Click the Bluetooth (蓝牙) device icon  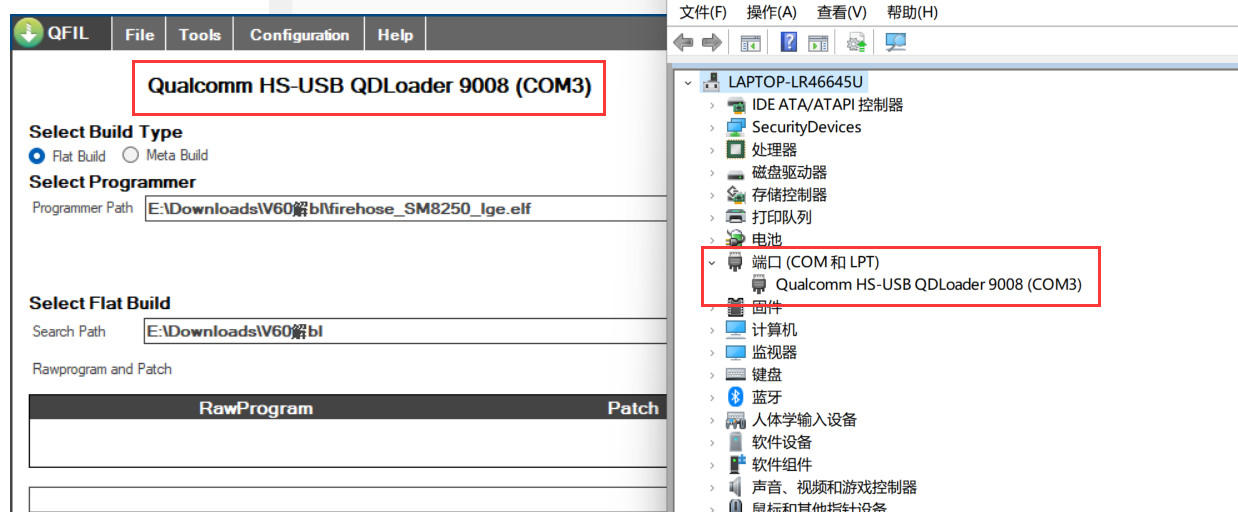coord(736,397)
